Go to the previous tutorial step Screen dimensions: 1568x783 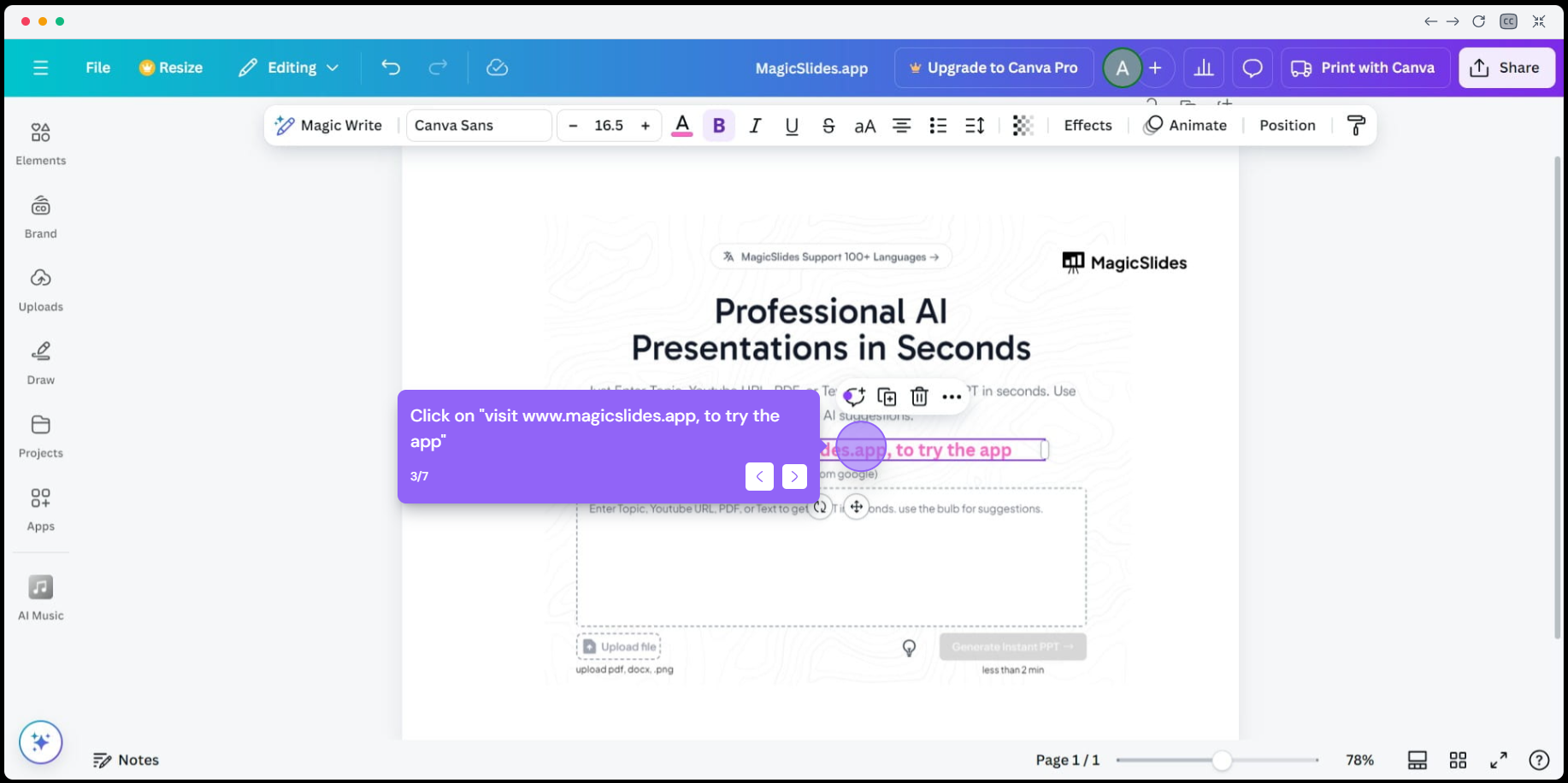point(759,476)
